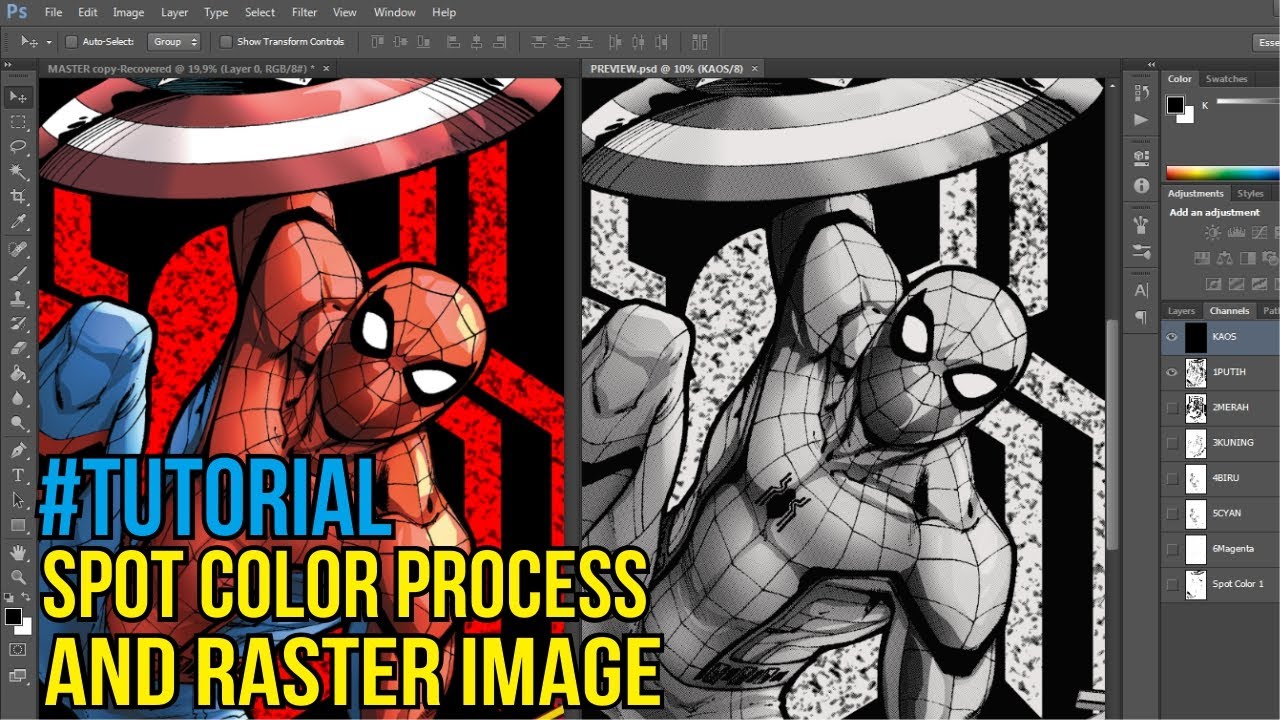Hide the 1PUTIH channel eye icon
This screenshot has height=720, width=1280.
coord(1172,372)
